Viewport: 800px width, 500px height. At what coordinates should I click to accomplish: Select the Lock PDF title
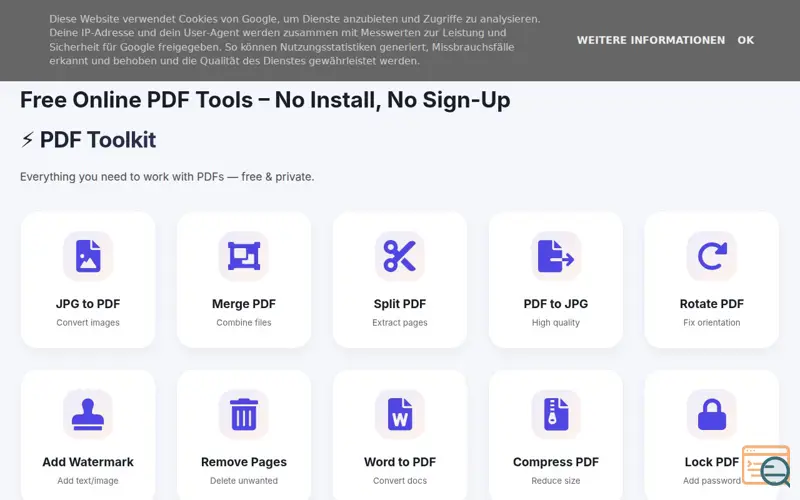[x=711, y=462]
